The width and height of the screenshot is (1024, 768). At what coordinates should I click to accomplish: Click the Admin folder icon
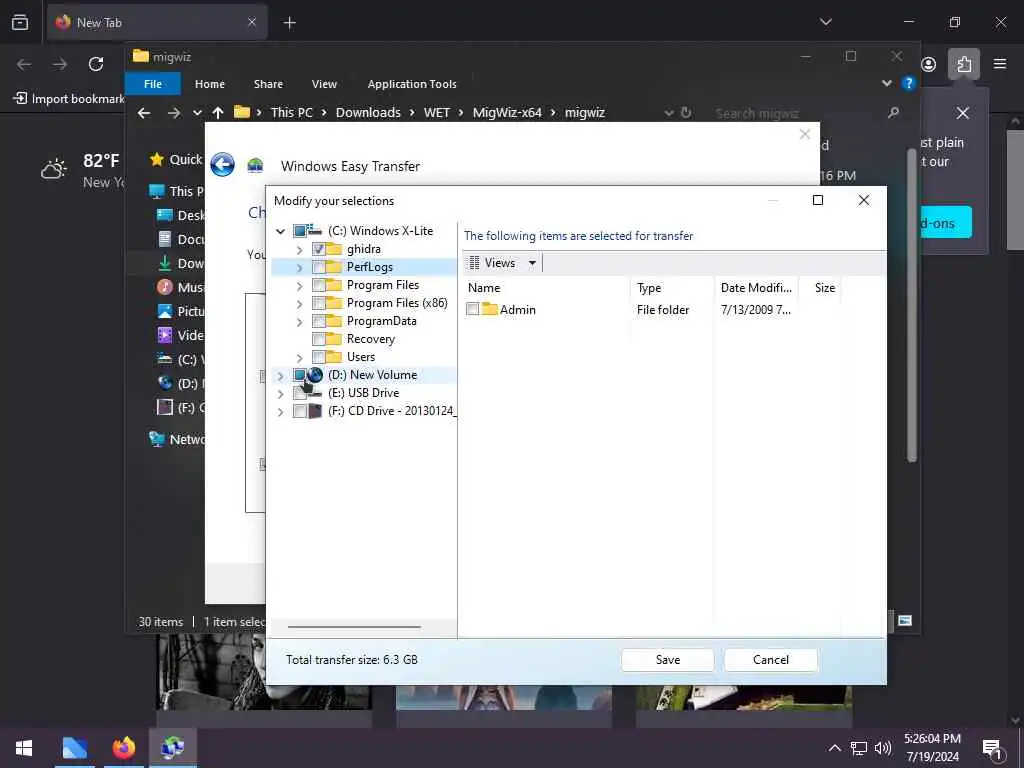490,309
